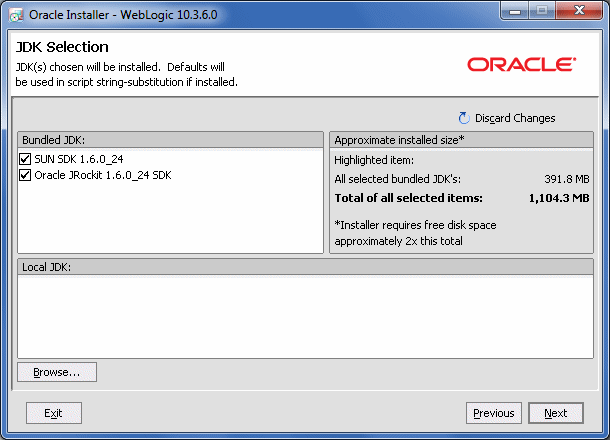
Task: Go back with the Previous button
Action: 494,413
